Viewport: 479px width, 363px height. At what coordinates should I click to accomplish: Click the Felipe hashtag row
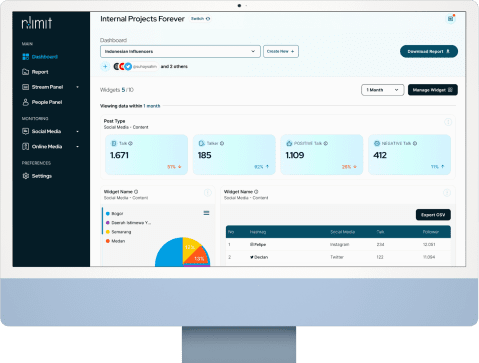click(x=338, y=244)
